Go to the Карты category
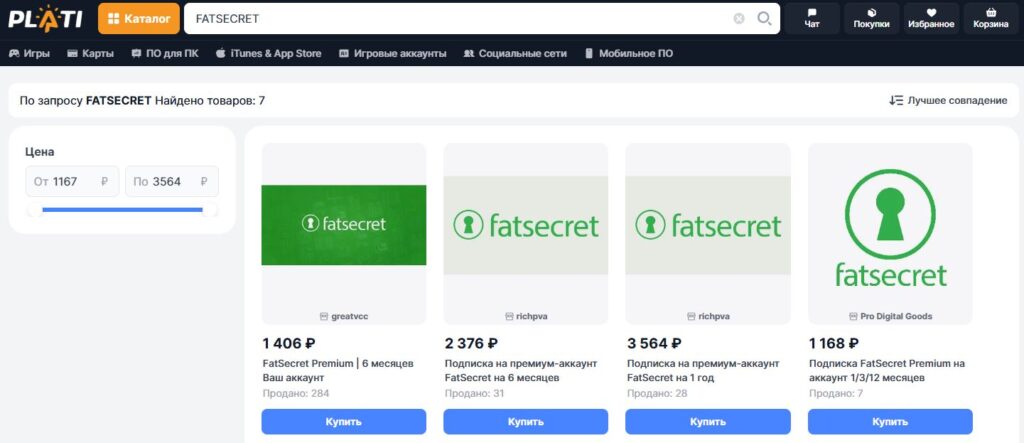The width and height of the screenshot is (1024, 443). (x=91, y=54)
